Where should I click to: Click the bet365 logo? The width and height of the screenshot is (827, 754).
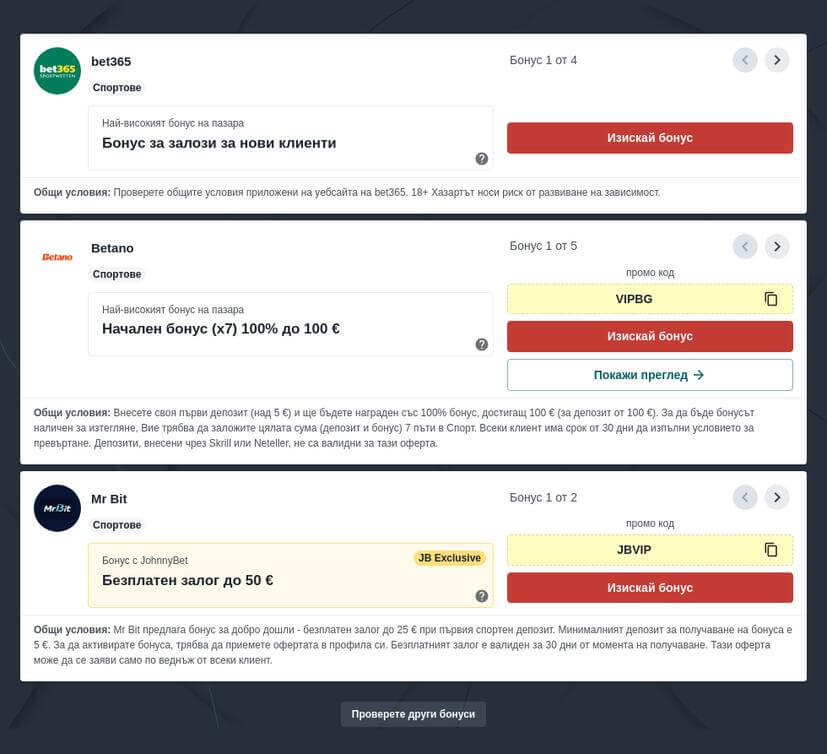click(x=57, y=71)
